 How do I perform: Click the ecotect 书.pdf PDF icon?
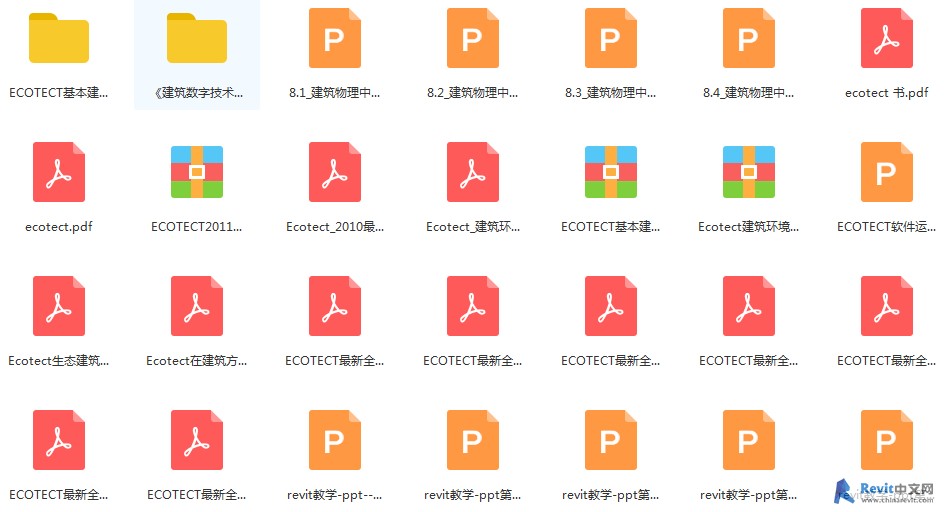pyautogui.click(x=887, y=38)
